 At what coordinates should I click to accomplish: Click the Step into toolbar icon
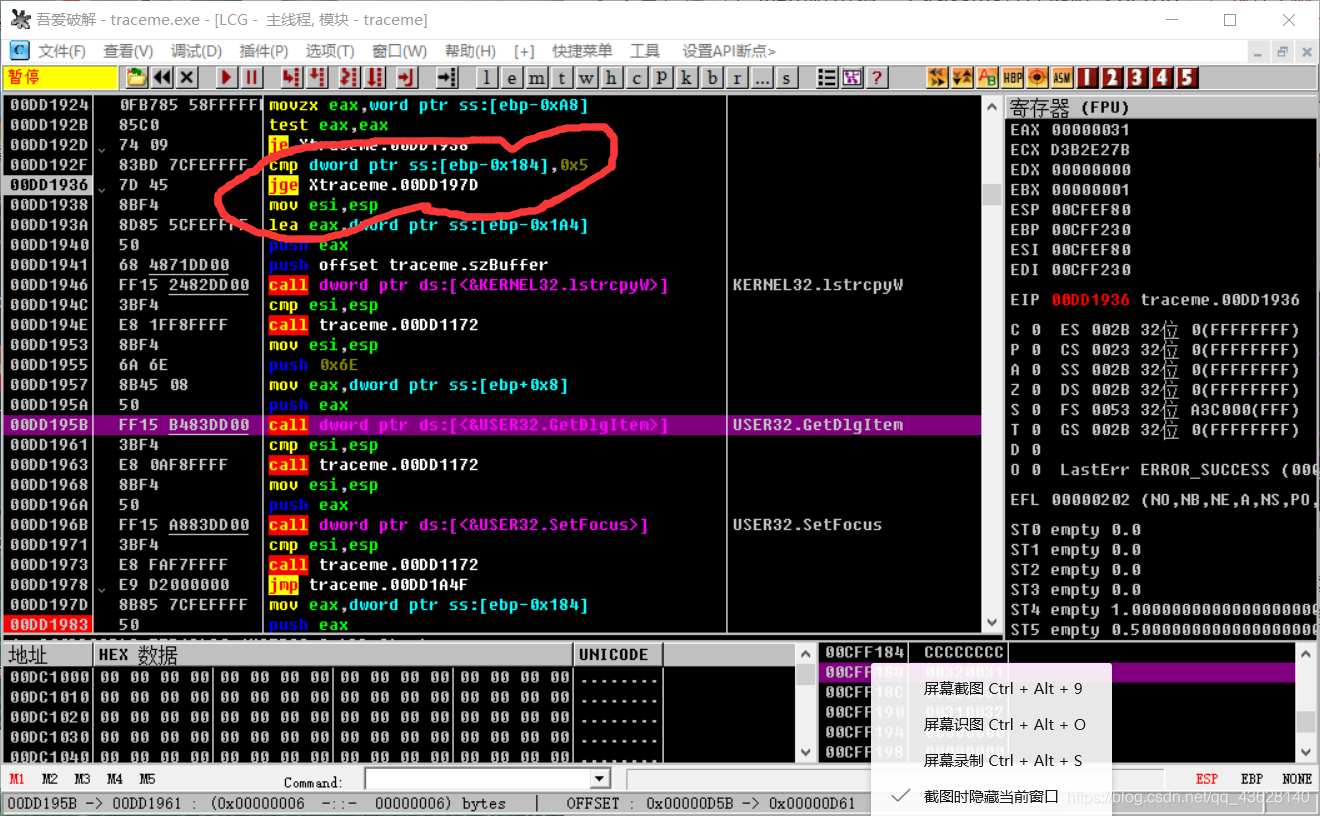pos(290,77)
